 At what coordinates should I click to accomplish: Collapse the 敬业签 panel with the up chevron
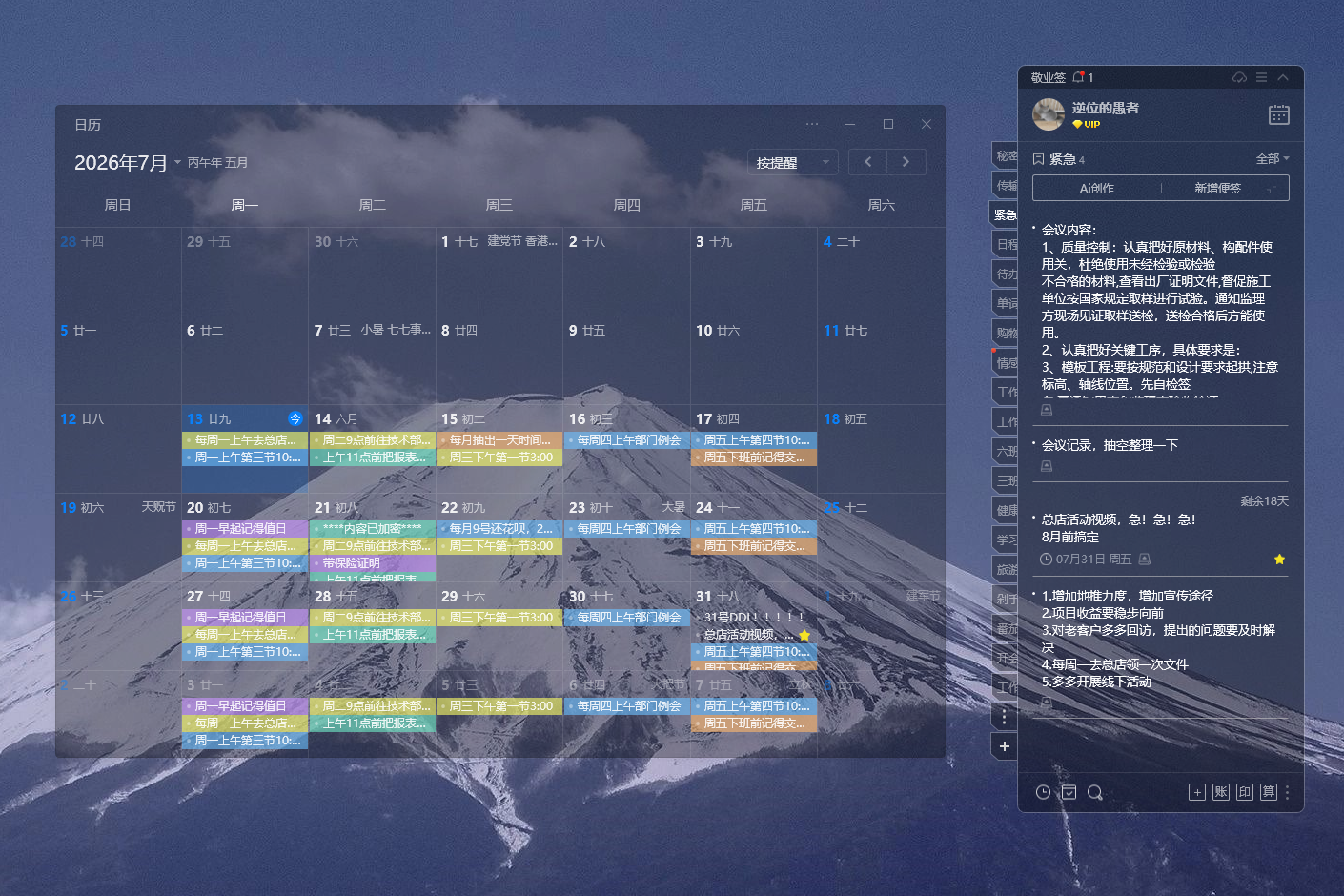[1283, 77]
